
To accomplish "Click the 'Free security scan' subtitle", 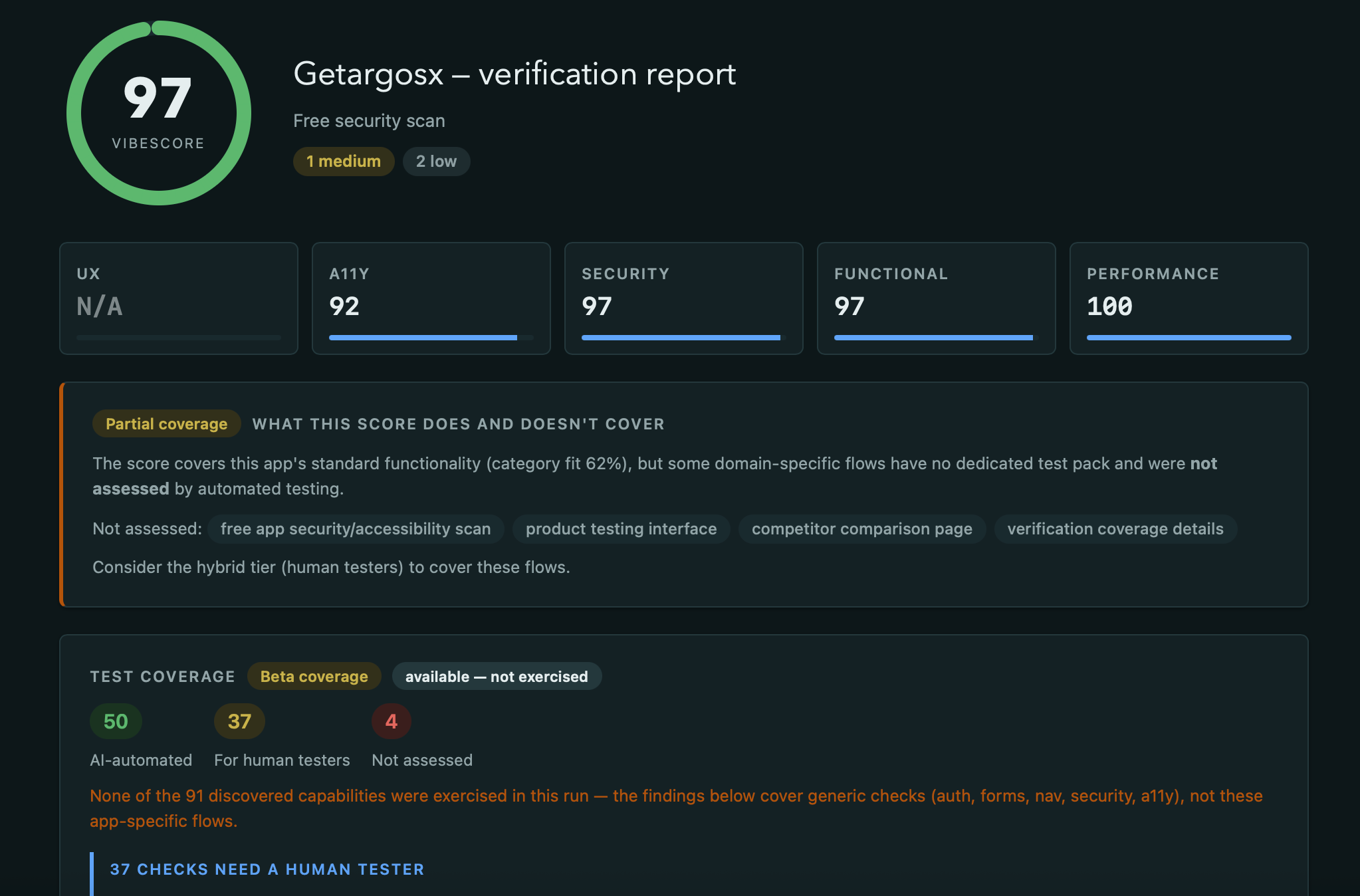I will pos(369,121).
